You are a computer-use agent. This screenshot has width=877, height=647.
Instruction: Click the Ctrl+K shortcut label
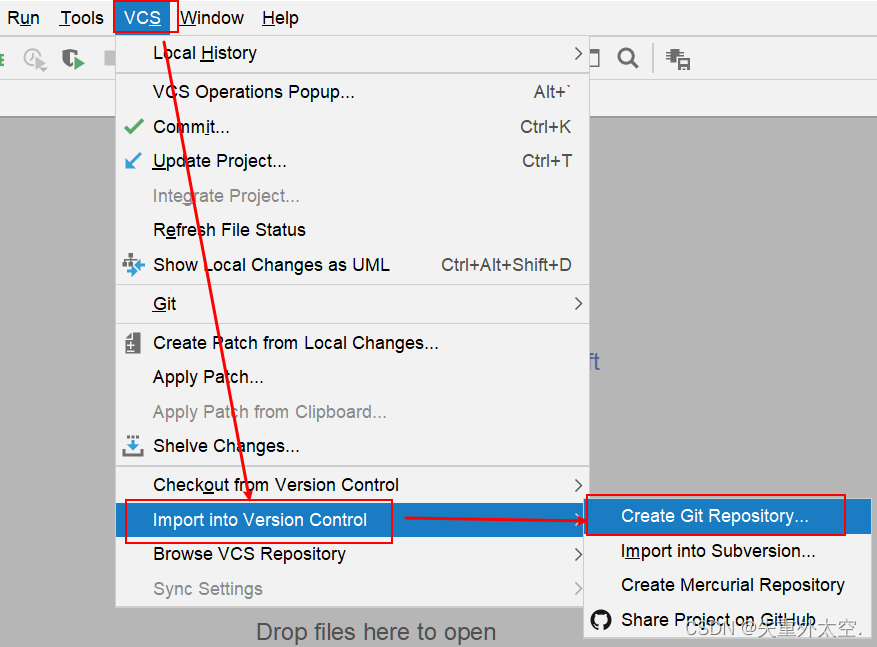pyautogui.click(x=545, y=127)
